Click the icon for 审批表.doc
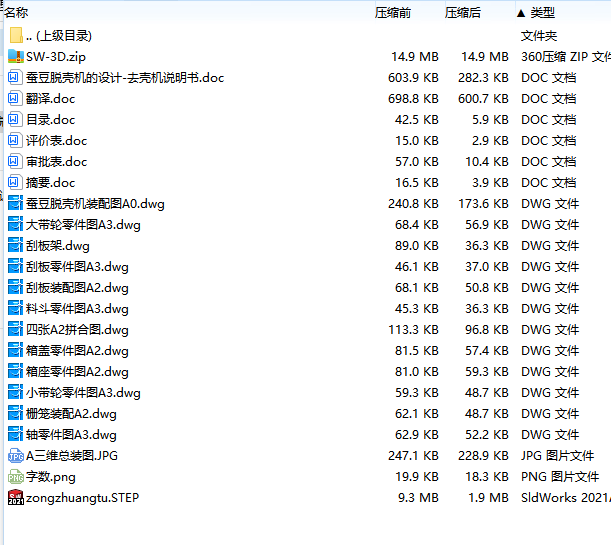 tap(14, 162)
